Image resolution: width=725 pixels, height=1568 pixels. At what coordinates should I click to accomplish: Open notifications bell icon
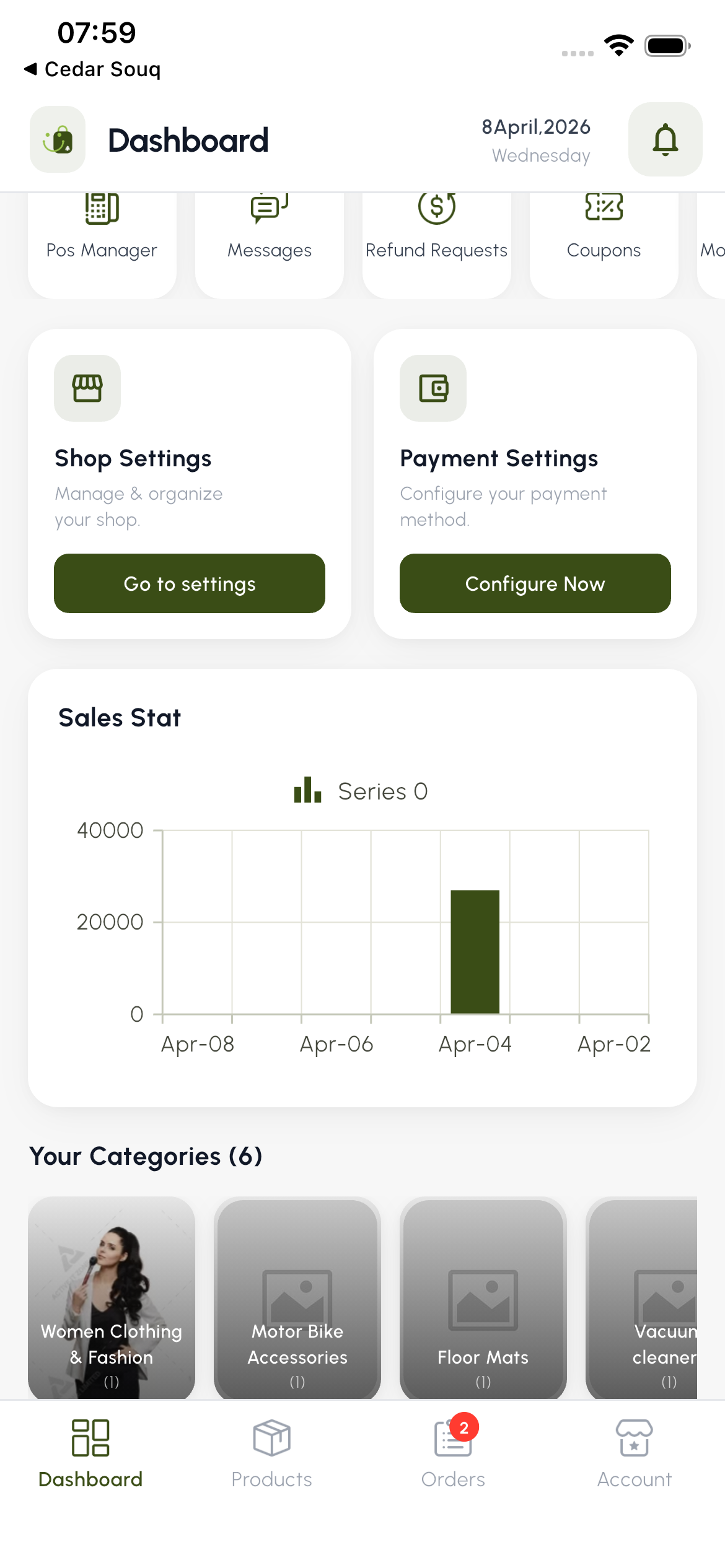tap(665, 139)
